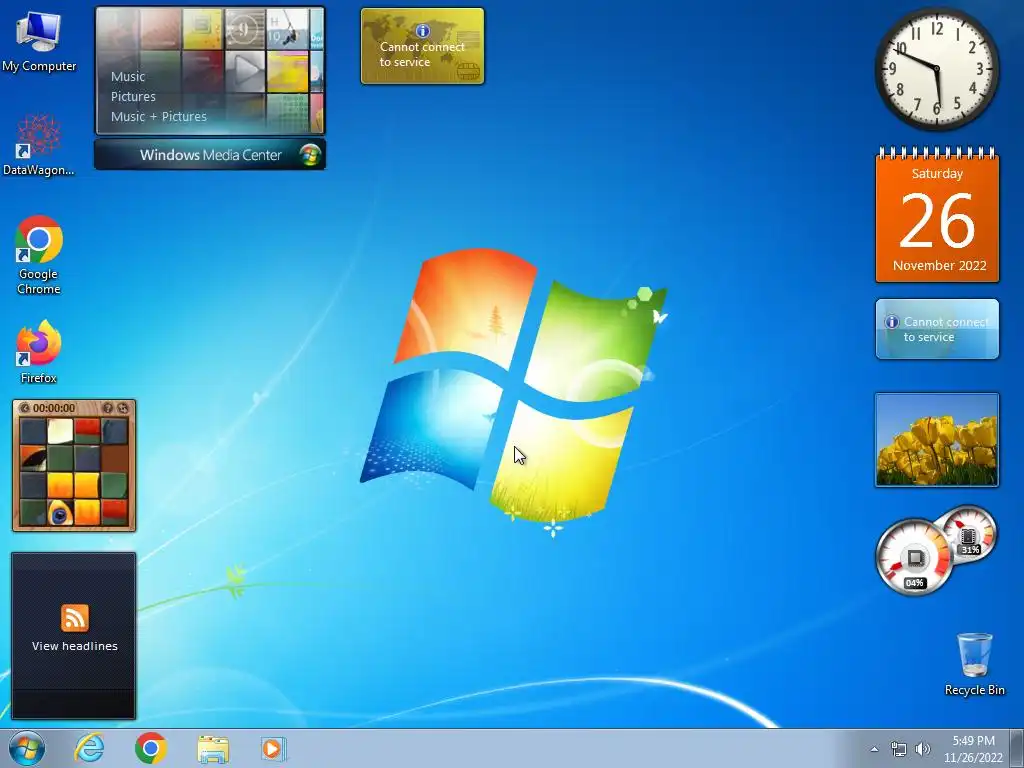The image size is (1024, 768).
Task: Click the yellow currency gadget error
Action: pos(423,46)
